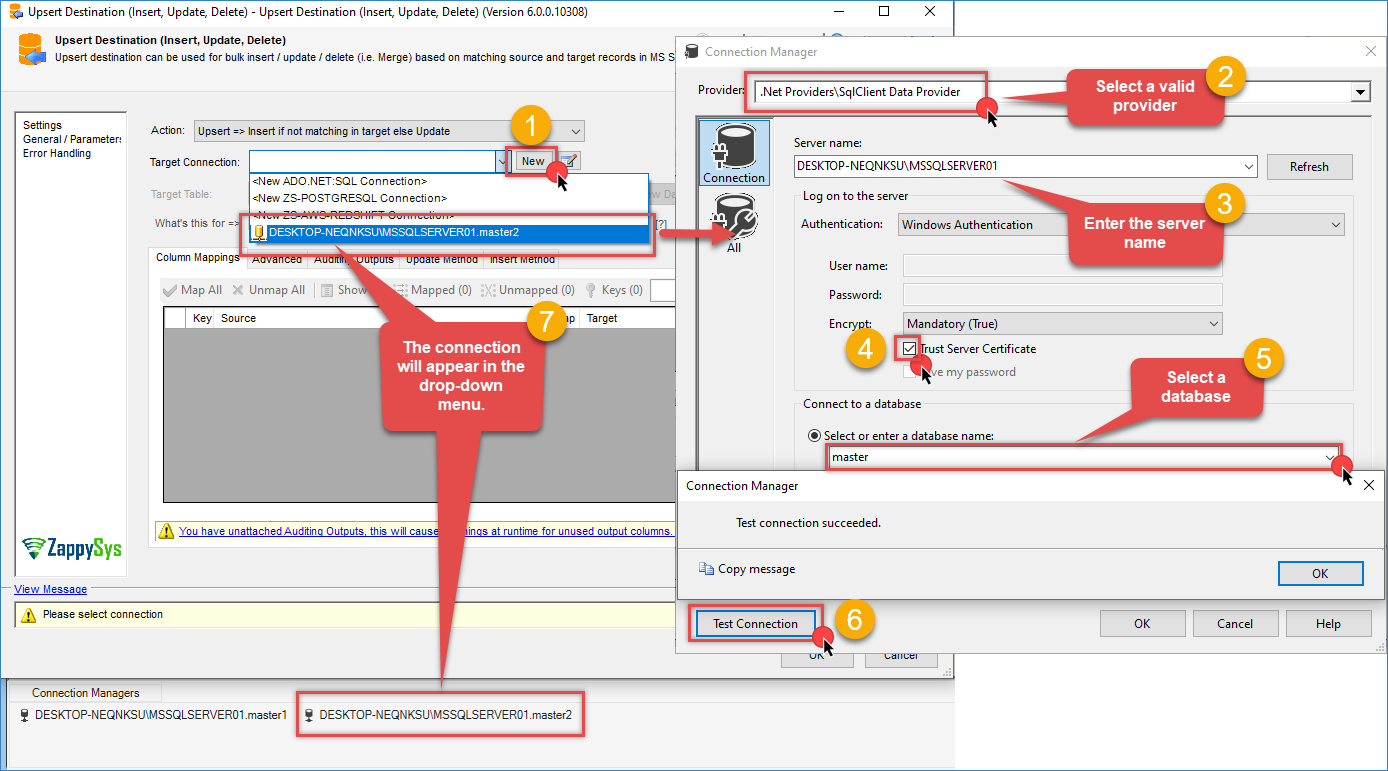The width and height of the screenshot is (1388, 771).
Task: Choose New ZS-POSTGRESQL Connection from list
Action: pyautogui.click(x=349, y=198)
